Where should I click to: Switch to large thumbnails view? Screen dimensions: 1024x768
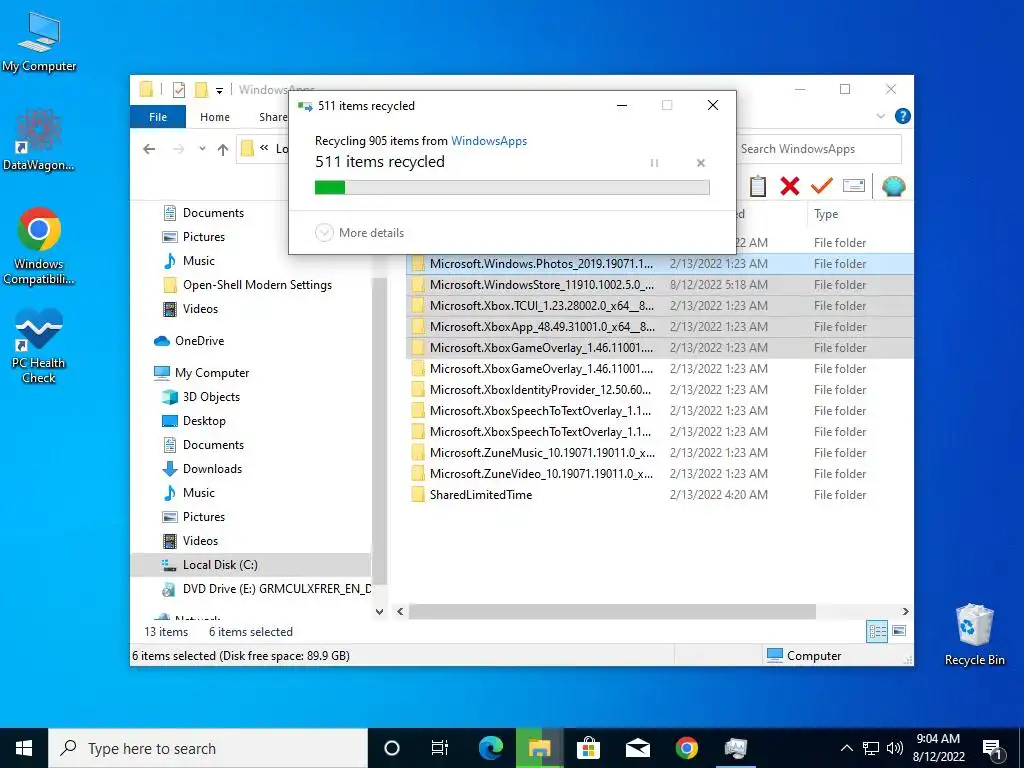point(899,631)
